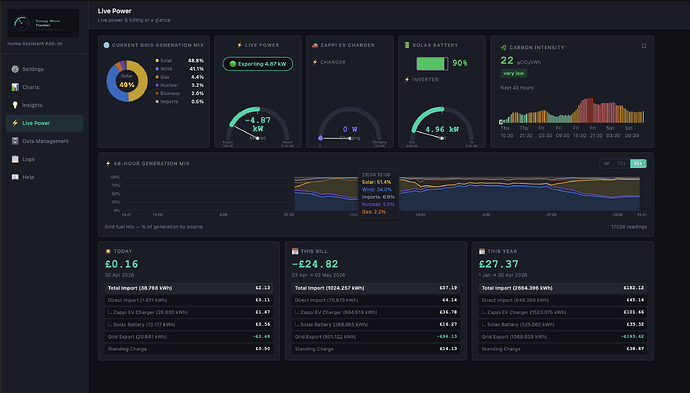Click the green dot in Exporting badge
690x393 pixels.
coord(233,64)
